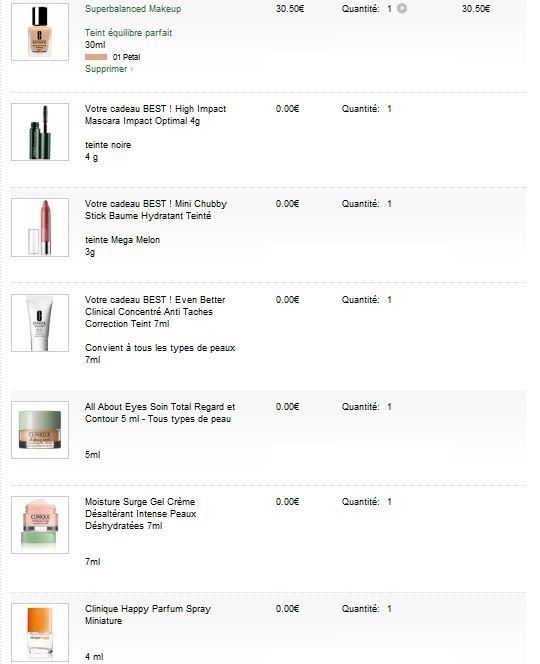Screen dimensions: 540x664
Task: Click the Mini Chubby Stick thumbnail
Action: point(40,227)
